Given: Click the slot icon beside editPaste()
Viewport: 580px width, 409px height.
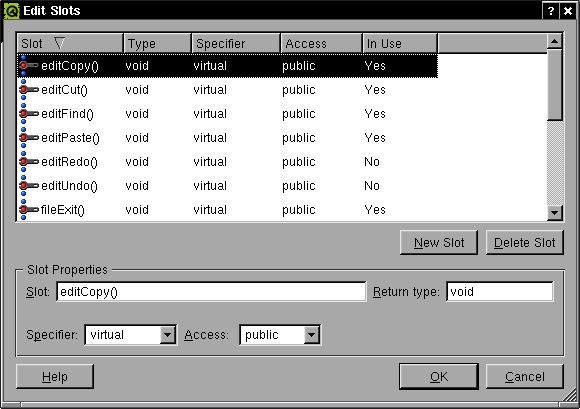Looking at the screenshot, I should coord(29,138).
